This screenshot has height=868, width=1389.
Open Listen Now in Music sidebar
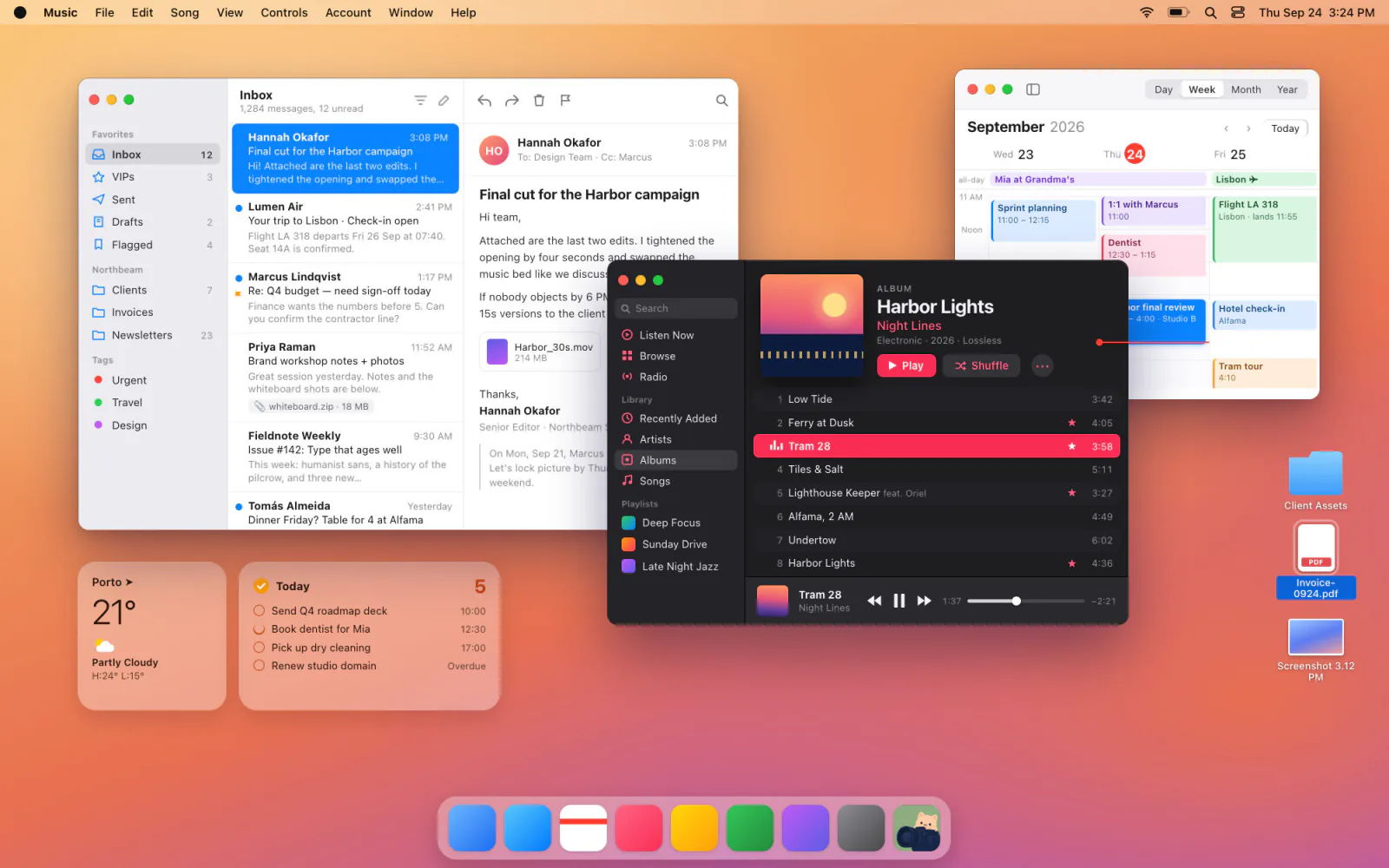[677, 335]
